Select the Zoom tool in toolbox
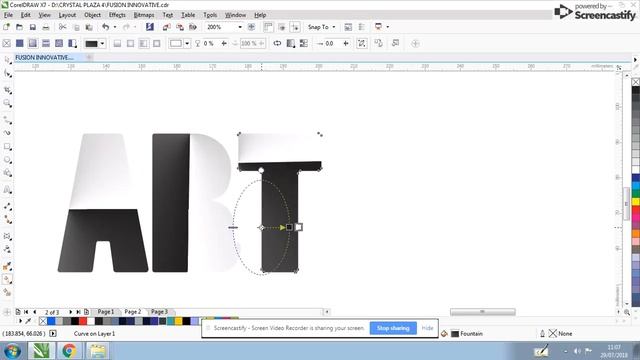Viewport: 640px width, 360px height. click(7, 103)
